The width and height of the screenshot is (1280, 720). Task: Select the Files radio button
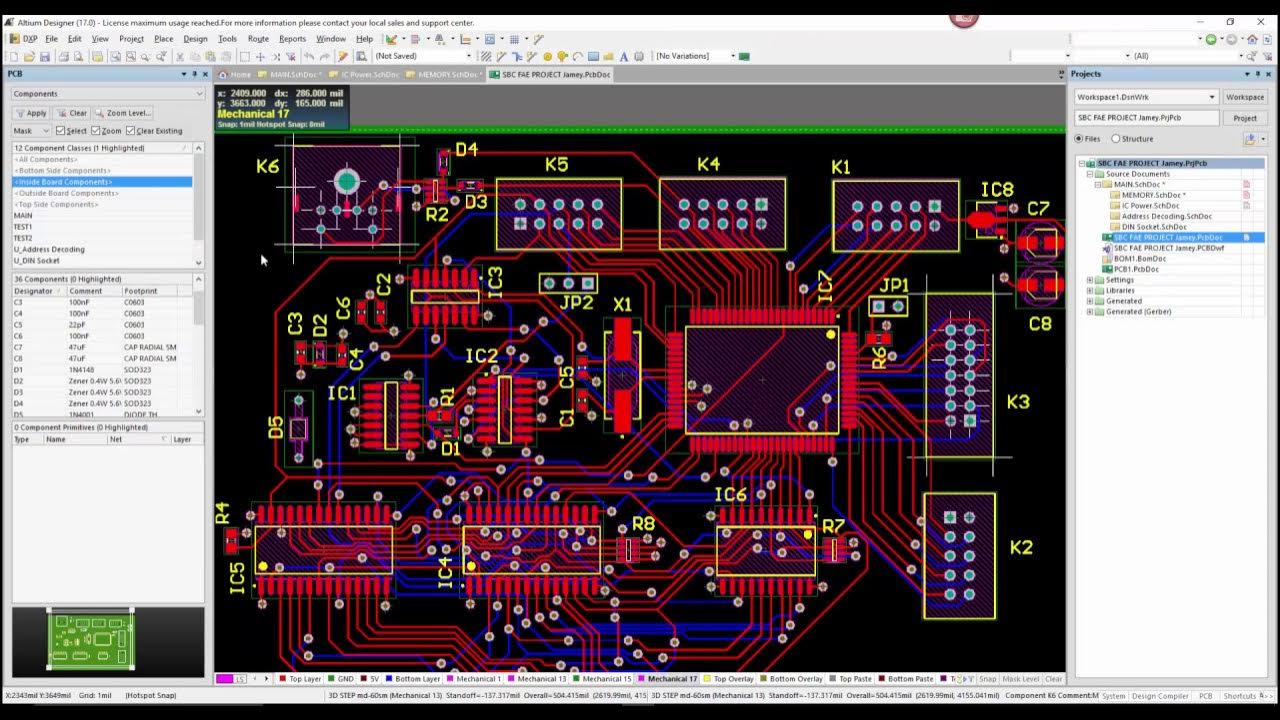pos(1079,139)
